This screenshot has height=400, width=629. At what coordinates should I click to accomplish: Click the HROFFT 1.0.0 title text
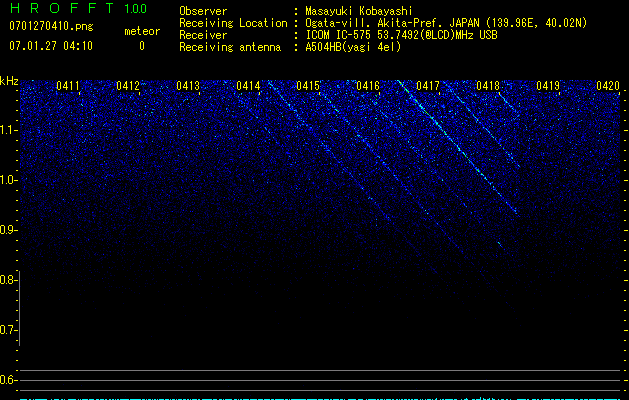78,8
